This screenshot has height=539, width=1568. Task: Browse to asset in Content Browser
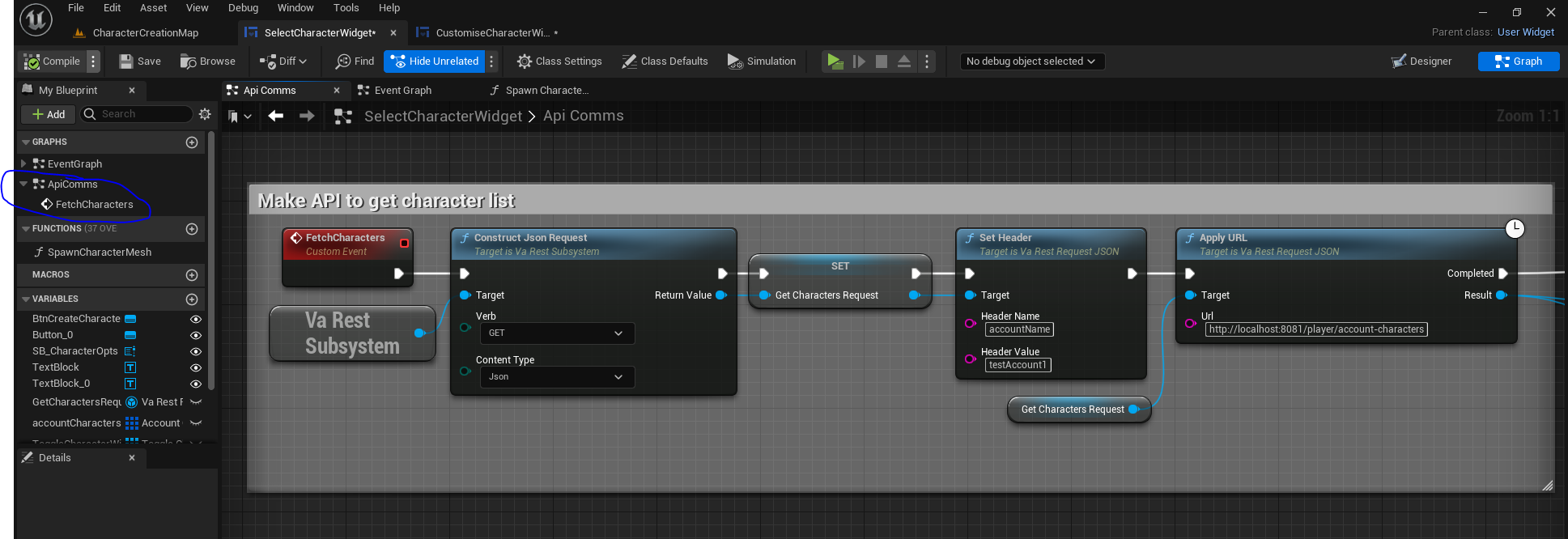tap(208, 62)
